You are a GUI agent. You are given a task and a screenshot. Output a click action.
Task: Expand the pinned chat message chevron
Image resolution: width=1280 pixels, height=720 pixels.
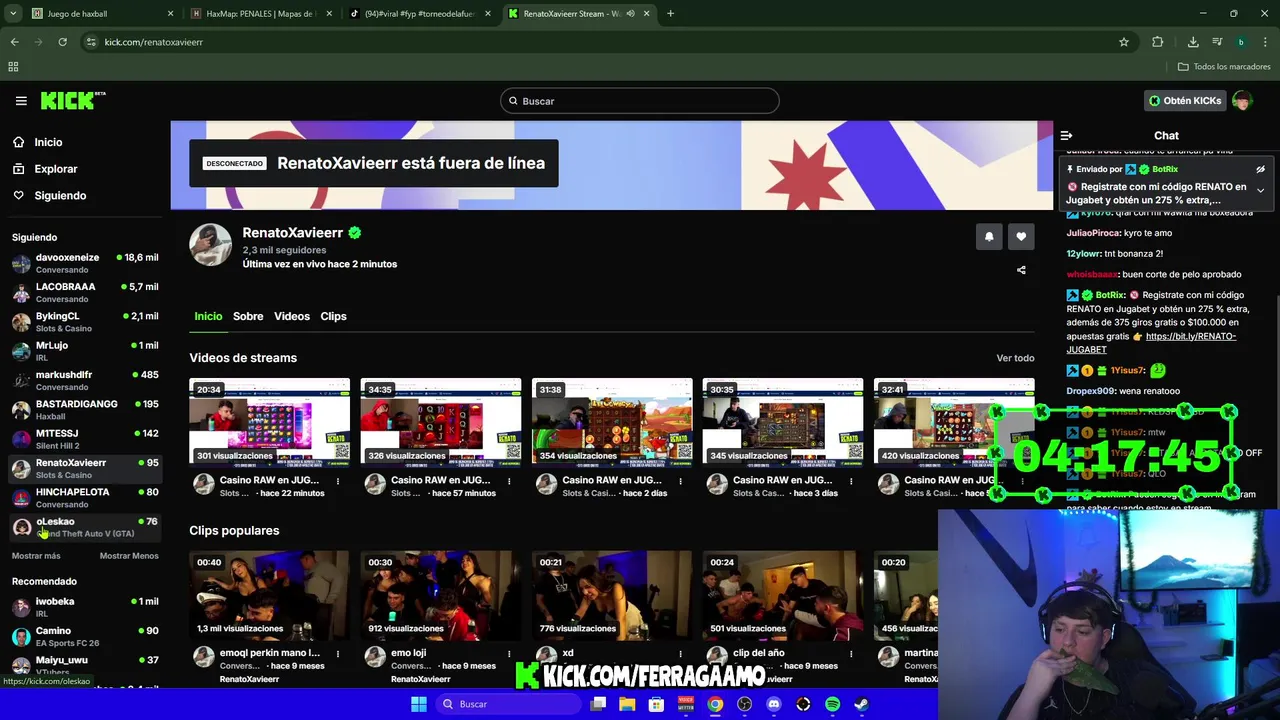tap(1260, 190)
